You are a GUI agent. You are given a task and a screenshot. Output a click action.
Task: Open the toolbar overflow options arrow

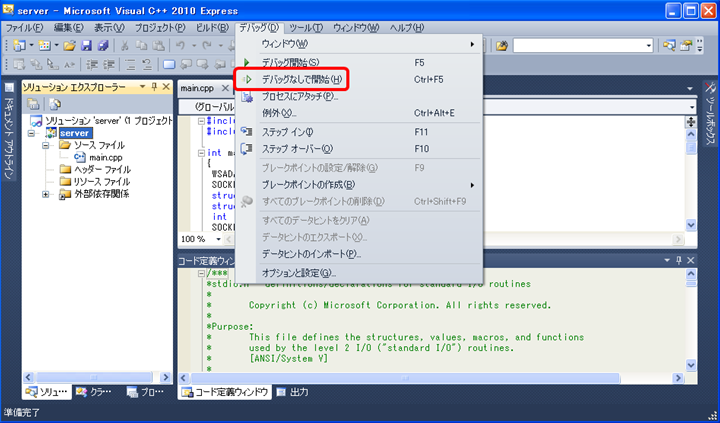click(x=700, y=45)
